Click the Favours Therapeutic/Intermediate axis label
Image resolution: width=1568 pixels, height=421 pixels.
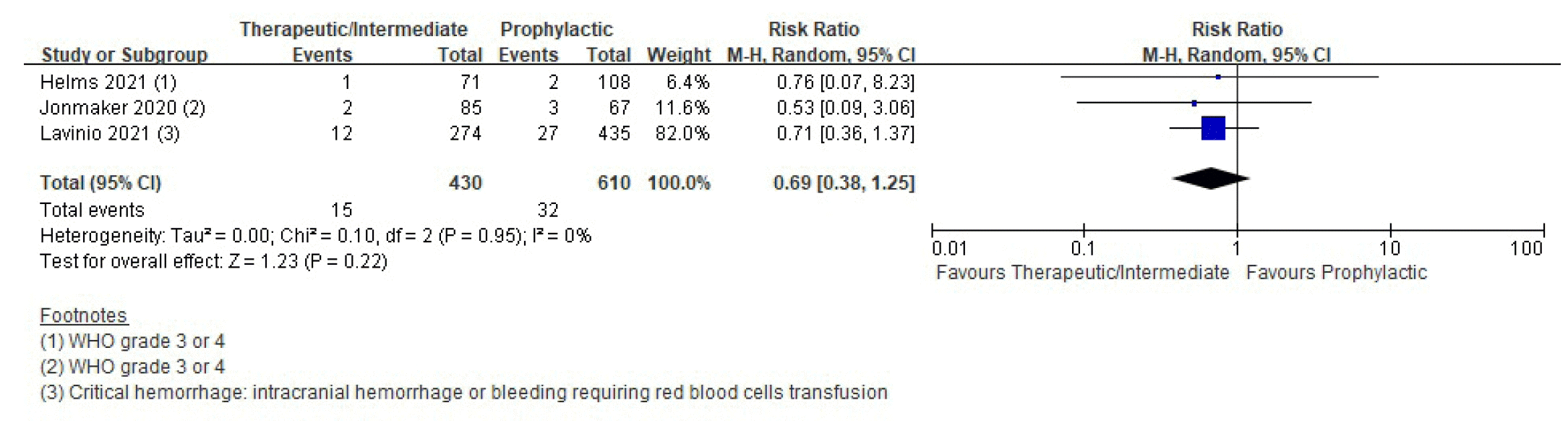[1082, 273]
